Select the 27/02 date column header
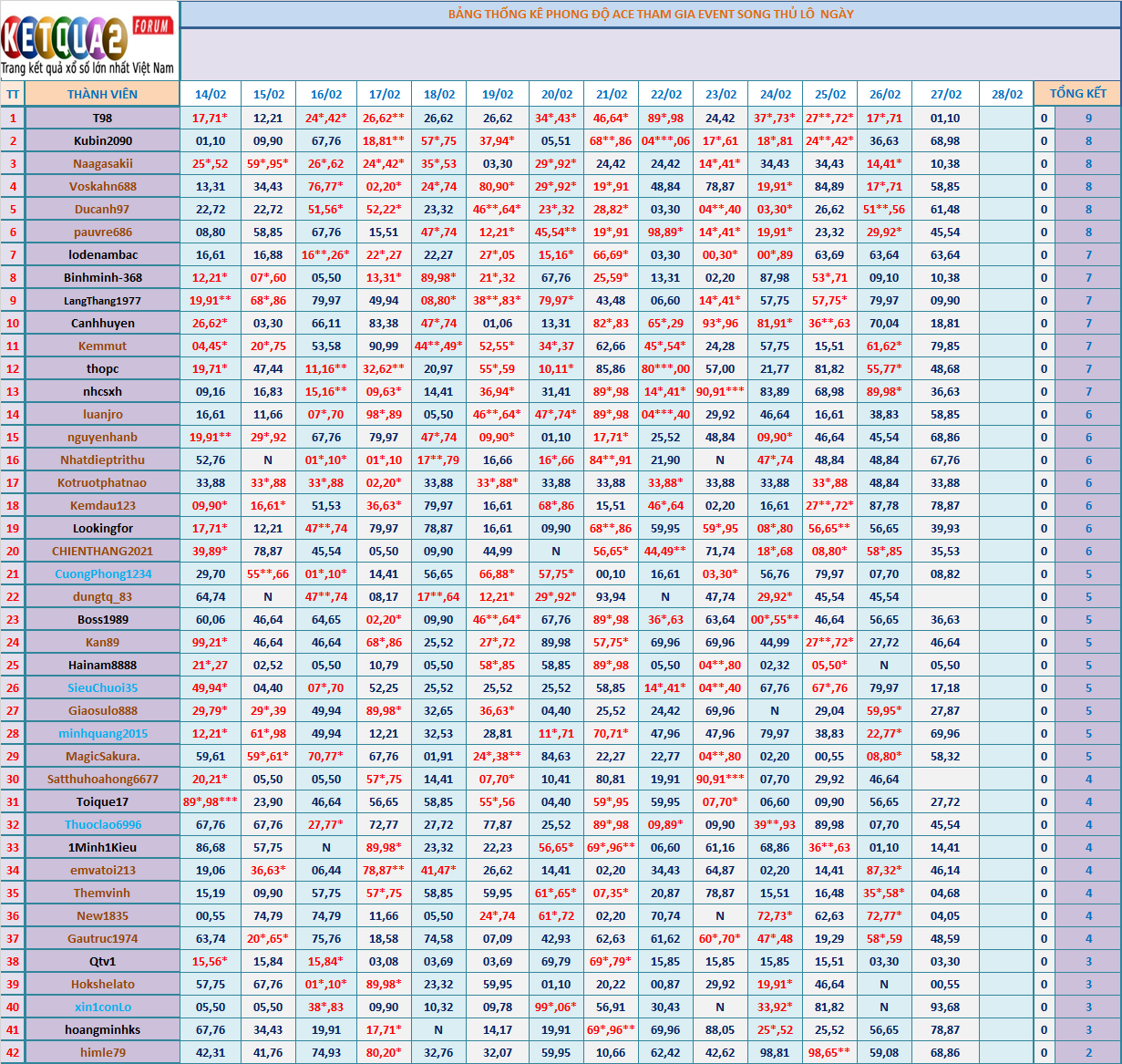The height and width of the screenshot is (1064, 1122). 945,94
